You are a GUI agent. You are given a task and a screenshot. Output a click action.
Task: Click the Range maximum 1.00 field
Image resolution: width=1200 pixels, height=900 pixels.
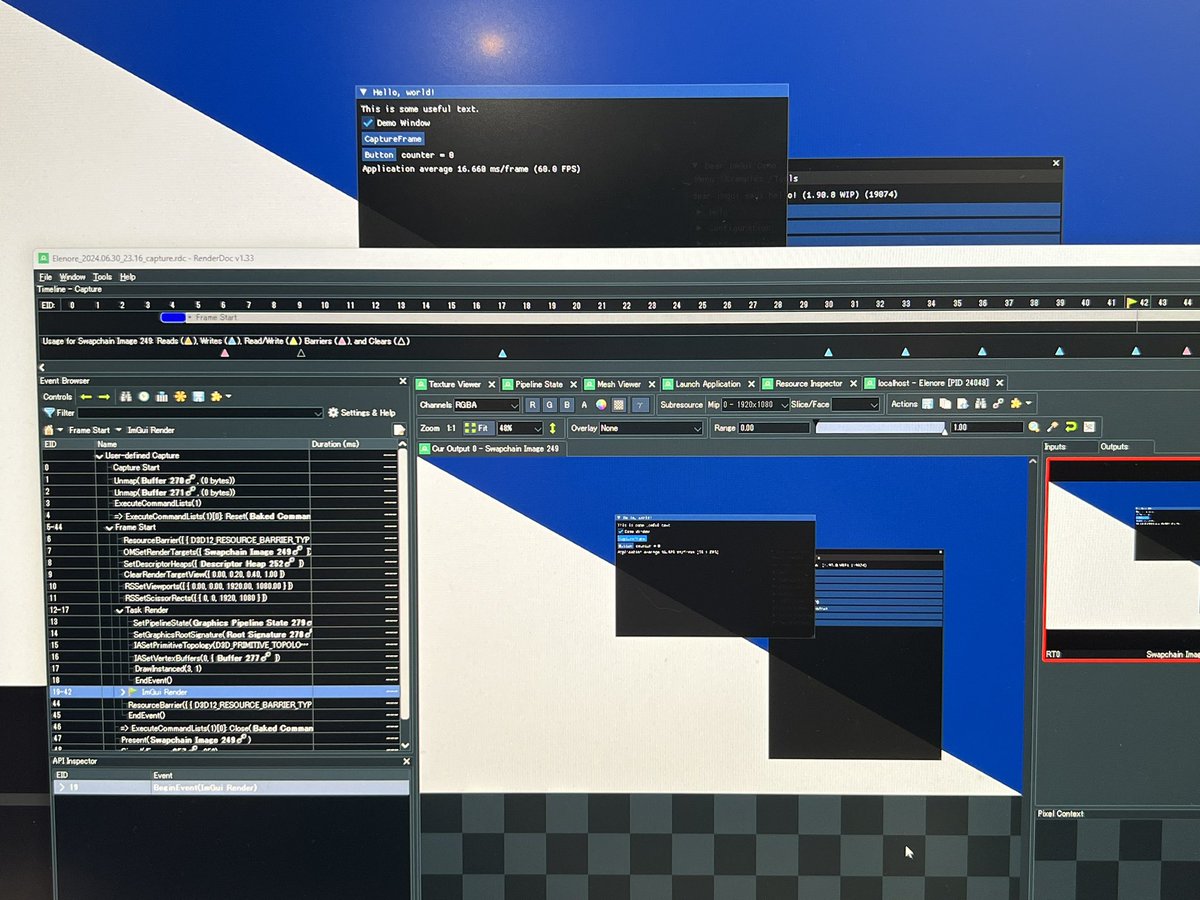tap(987, 428)
